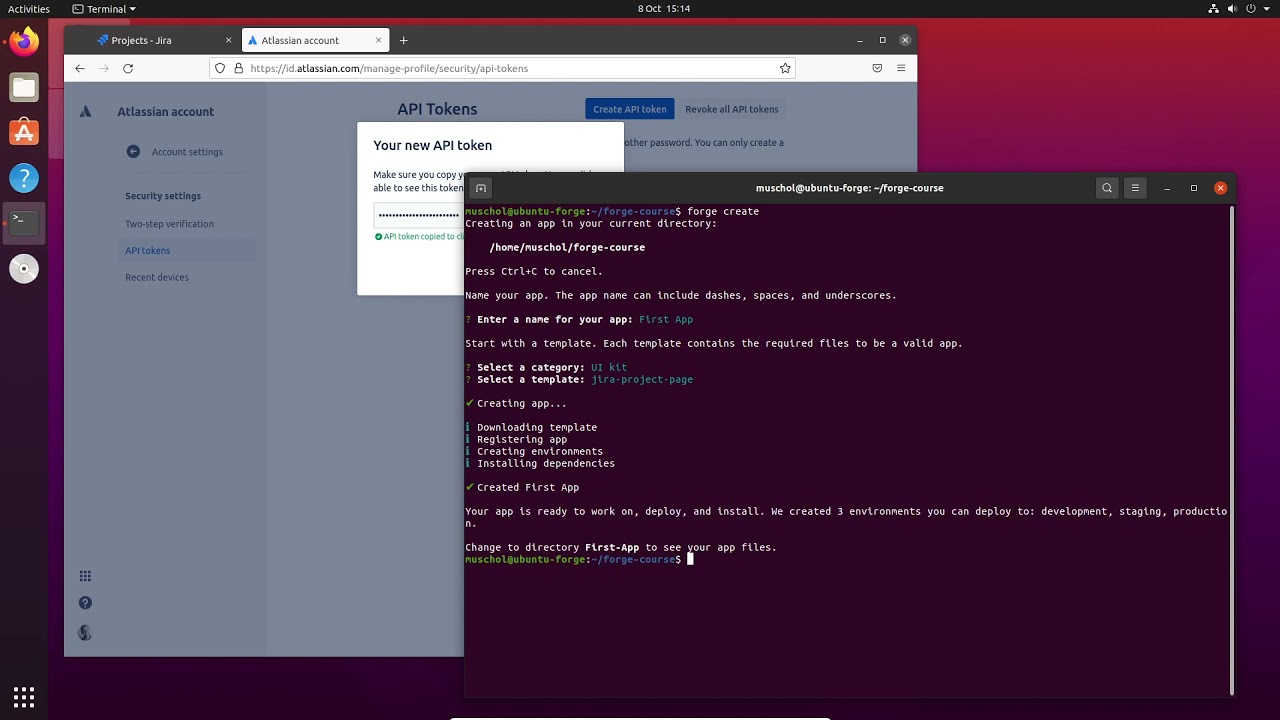Screen dimensions: 1280x720
Task: Open Atlassian help question icon
Action: pyautogui.click(x=85, y=603)
